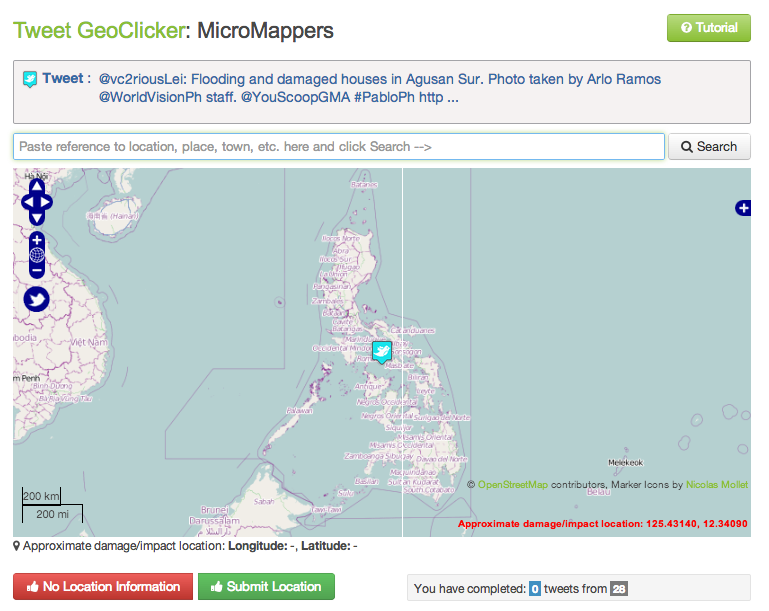Screen dimensions: 769x611
Task: Expand the layer switcher plus on map edge
Action: coord(742,208)
